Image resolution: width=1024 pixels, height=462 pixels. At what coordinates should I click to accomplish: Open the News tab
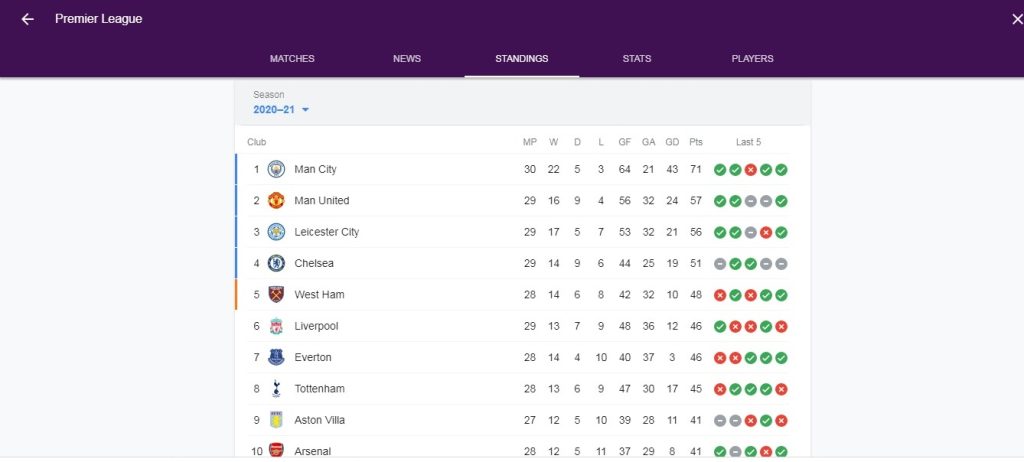pyautogui.click(x=407, y=59)
